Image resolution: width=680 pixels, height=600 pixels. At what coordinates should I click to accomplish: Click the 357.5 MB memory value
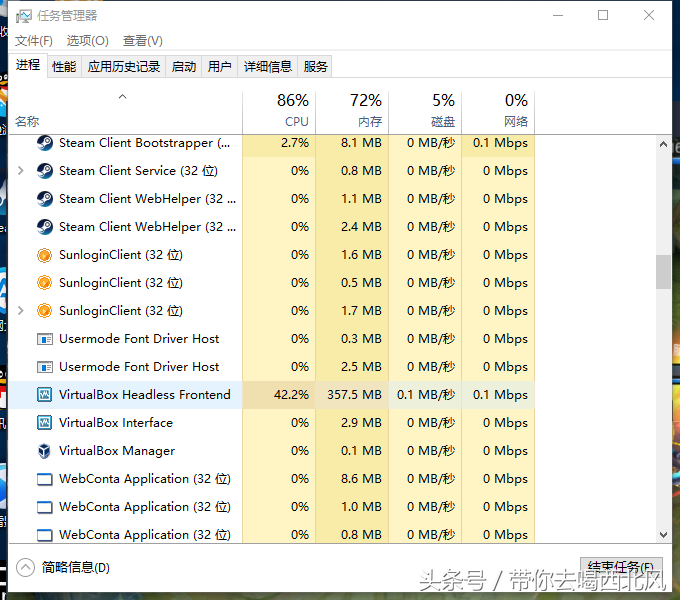(355, 395)
